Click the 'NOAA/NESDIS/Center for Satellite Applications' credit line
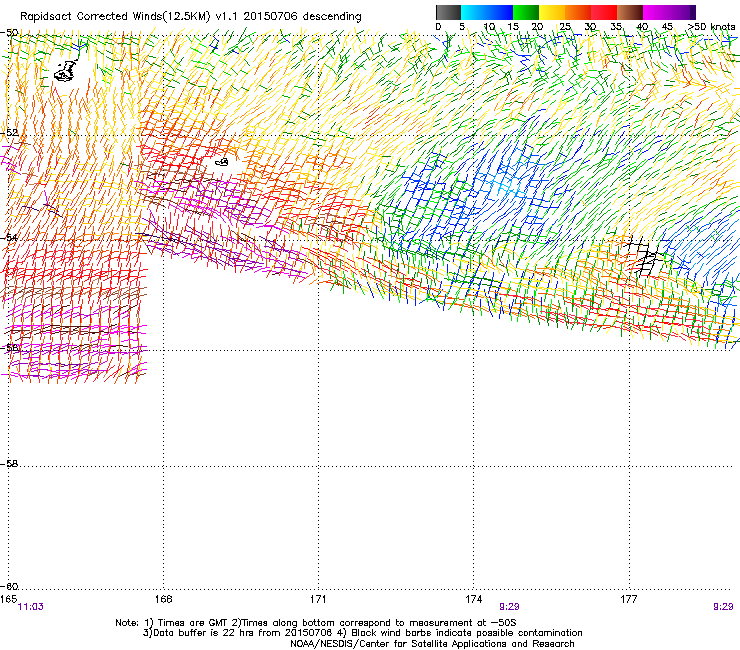This screenshot has width=740, height=650. coord(432,644)
